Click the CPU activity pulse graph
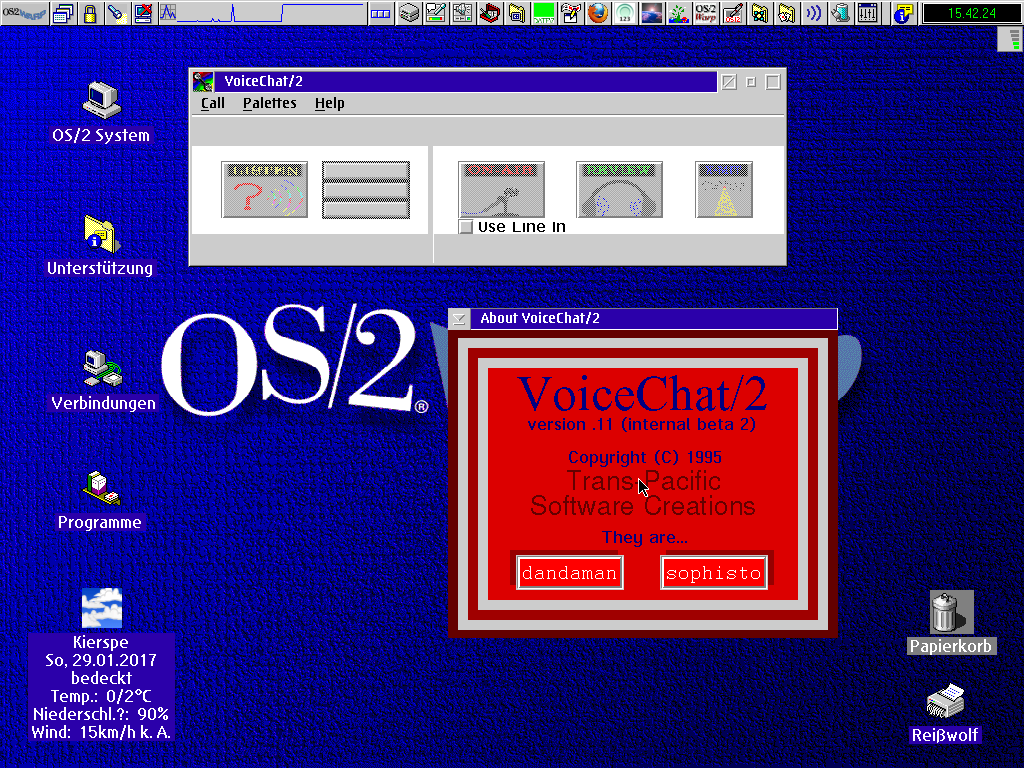 [x=261, y=13]
